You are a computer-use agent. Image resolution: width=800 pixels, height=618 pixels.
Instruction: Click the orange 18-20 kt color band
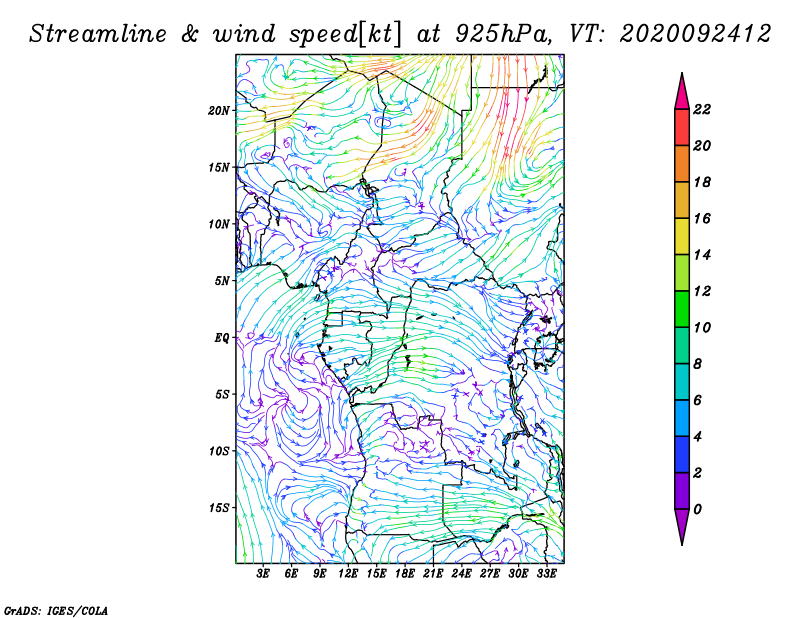click(x=682, y=164)
